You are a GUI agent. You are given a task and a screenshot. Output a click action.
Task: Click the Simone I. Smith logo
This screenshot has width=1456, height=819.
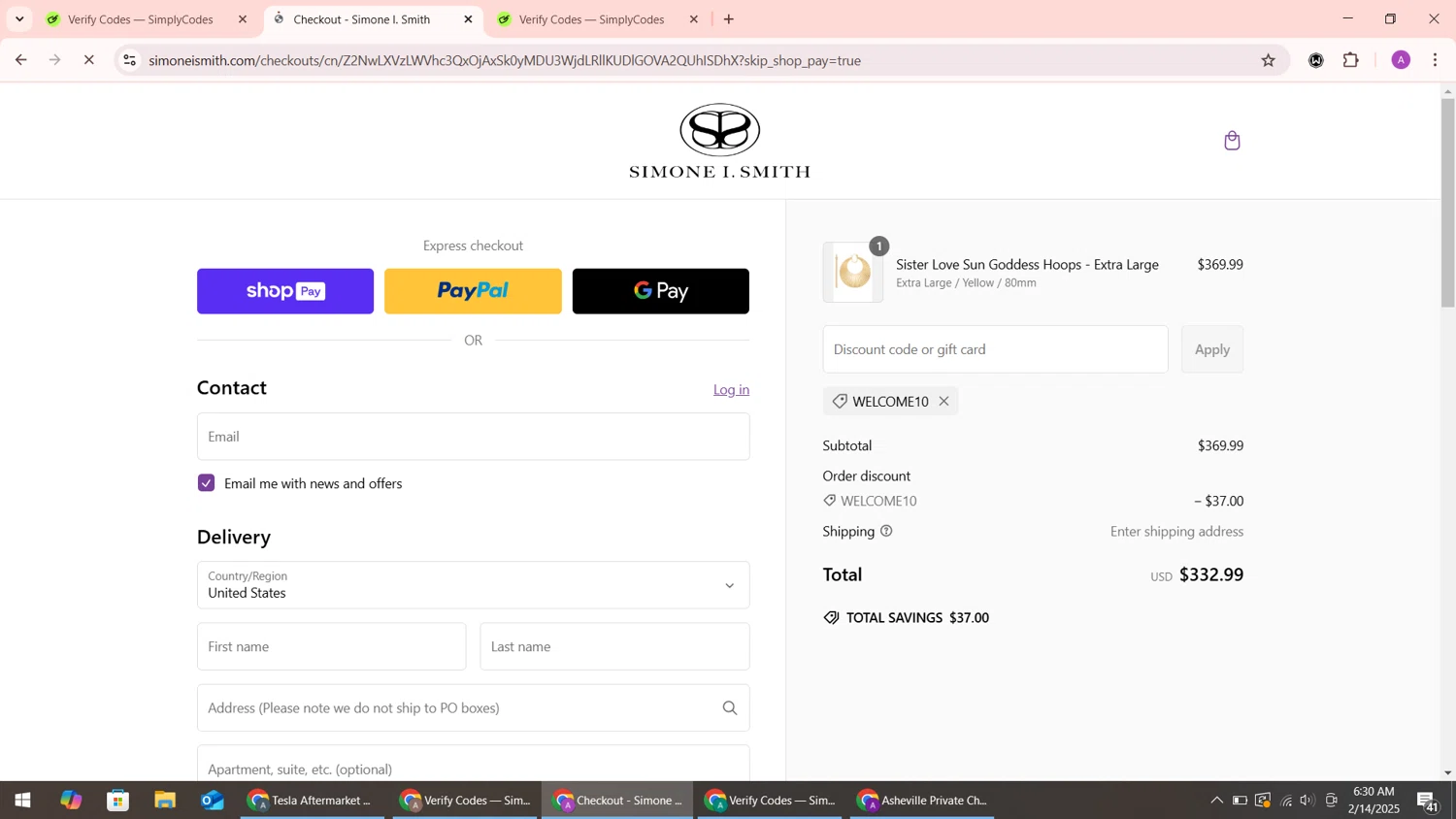point(719,142)
